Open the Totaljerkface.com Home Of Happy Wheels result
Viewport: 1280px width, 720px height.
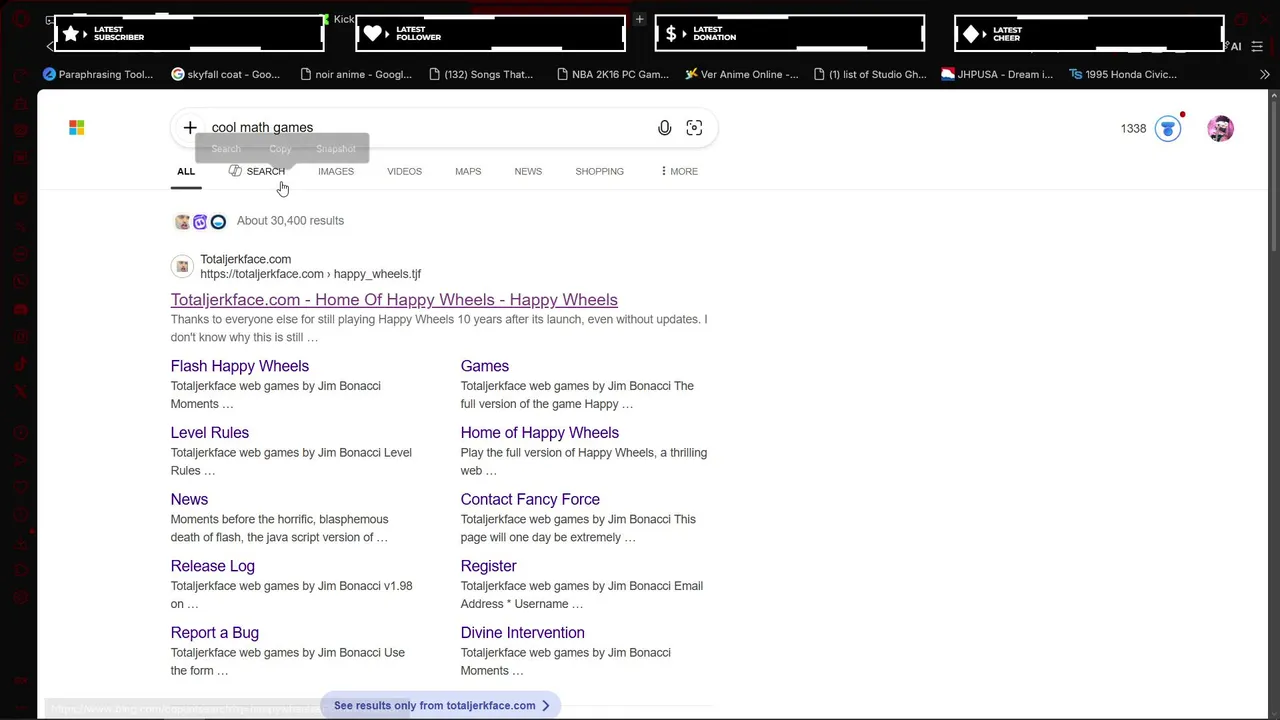(x=394, y=300)
